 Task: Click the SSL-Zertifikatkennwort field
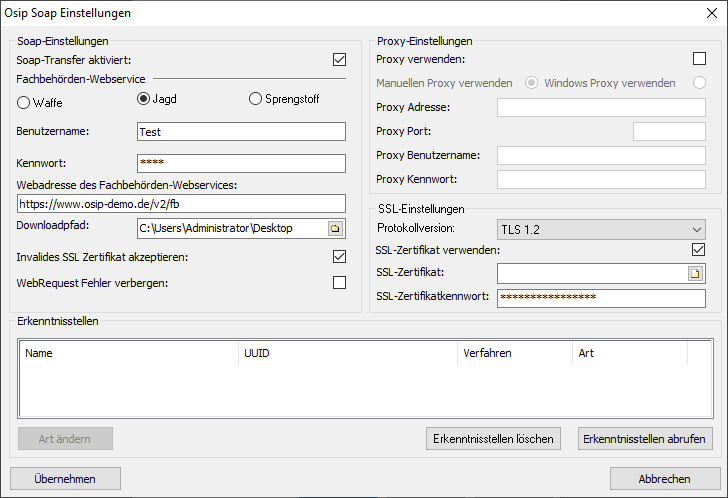pos(601,297)
